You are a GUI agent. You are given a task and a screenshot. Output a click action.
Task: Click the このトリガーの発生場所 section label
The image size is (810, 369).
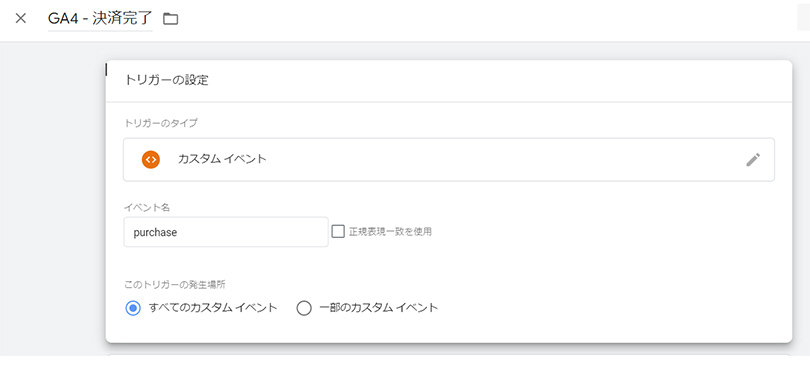coord(175,284)
